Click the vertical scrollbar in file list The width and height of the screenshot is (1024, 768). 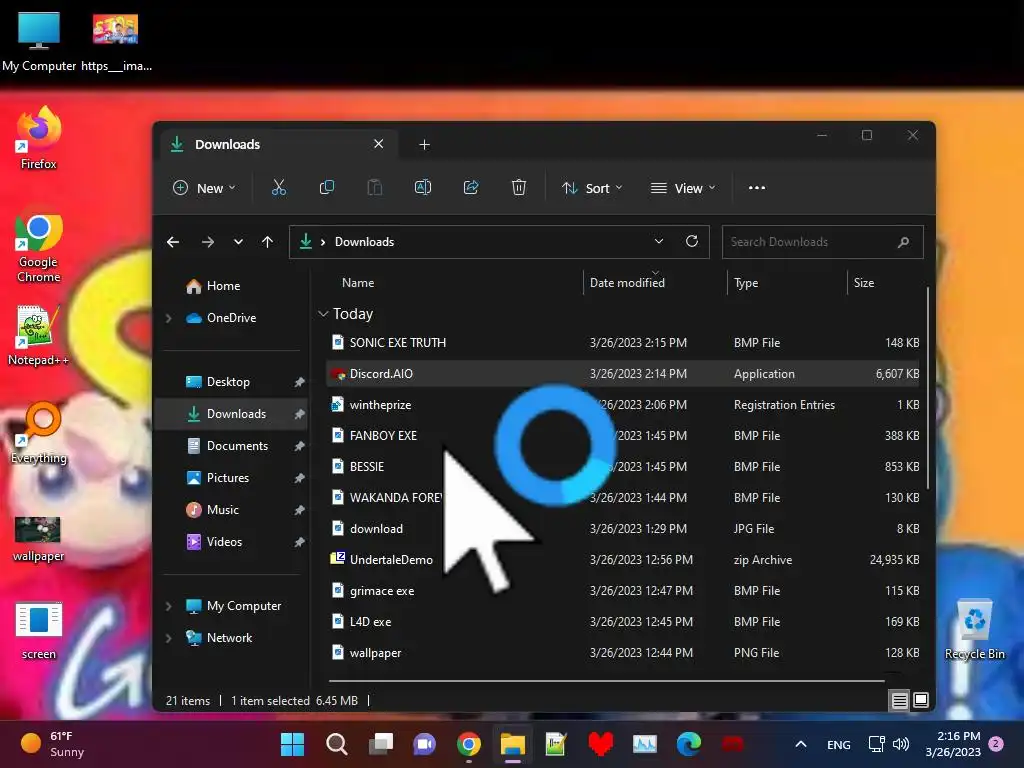(927, 388)
